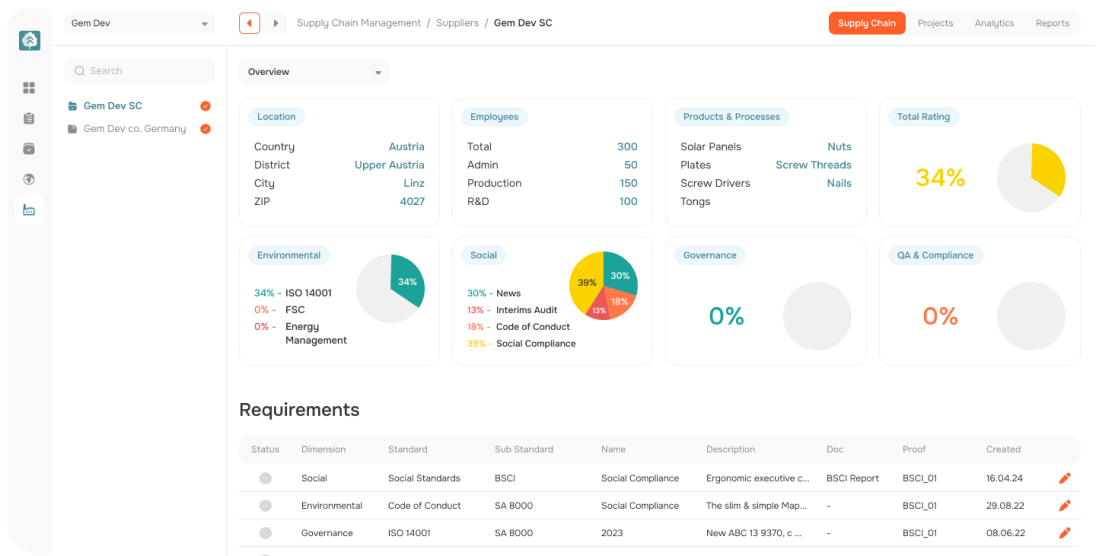Expand the Gem Dev co. Germany folder
This screenshot has height=556, width=1096.
[x=72, y=129]
